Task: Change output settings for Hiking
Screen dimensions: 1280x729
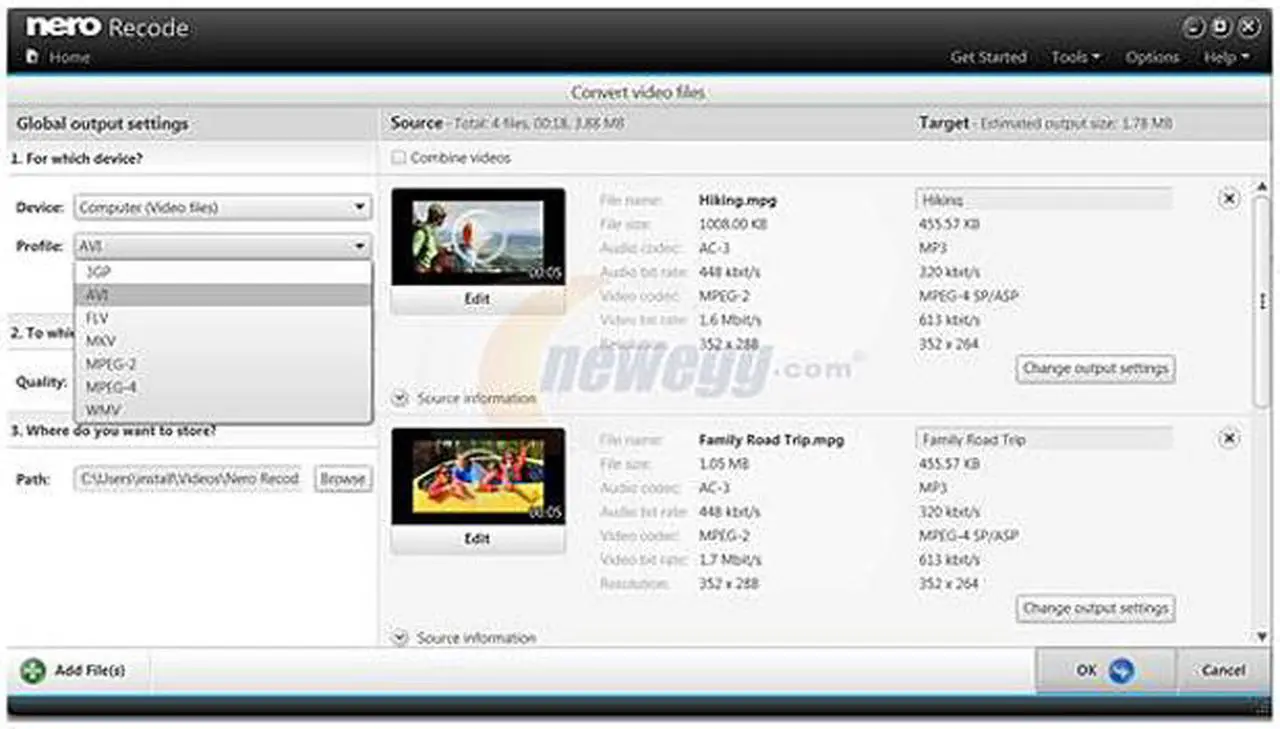Action: pyautogui.click(x=1095, y=368)
